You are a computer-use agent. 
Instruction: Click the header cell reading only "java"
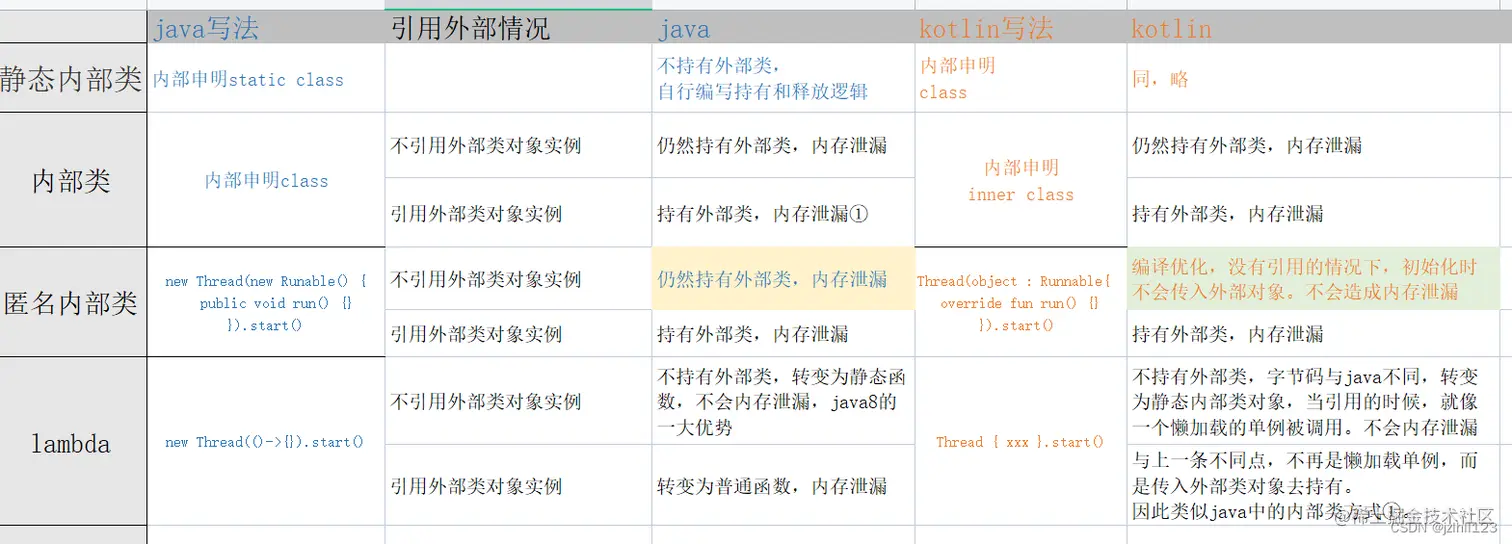pos(783,27)
